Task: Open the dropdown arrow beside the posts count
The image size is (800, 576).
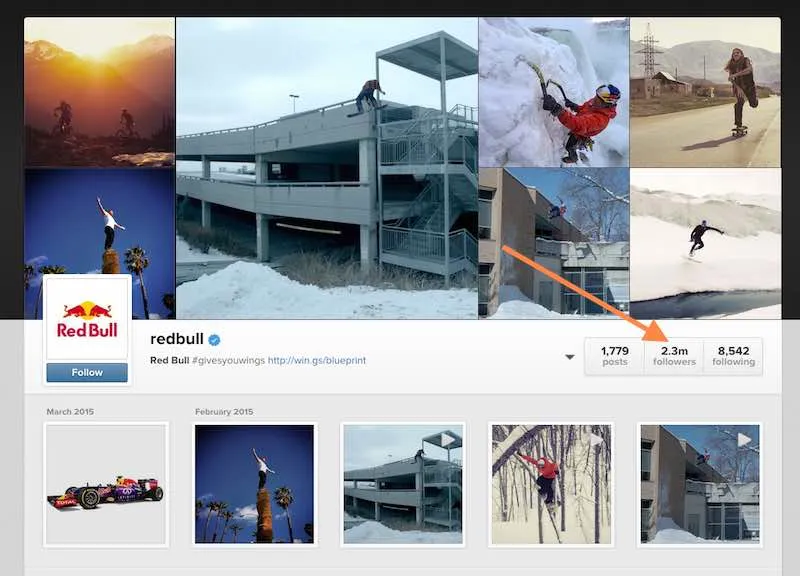Action: 570,357
